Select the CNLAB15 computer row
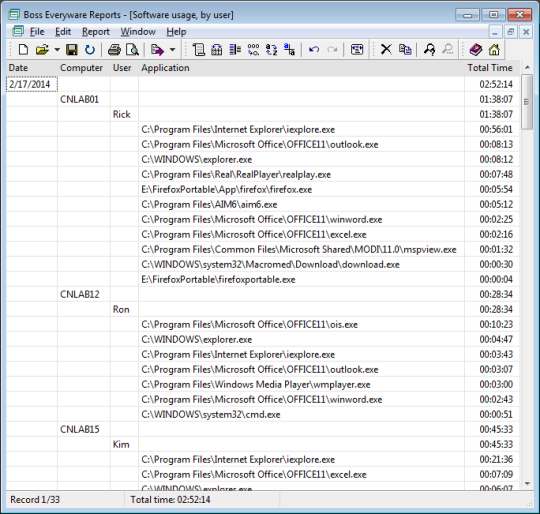This screenshot has height=514, width=540. pyautogui.click(x=263, y=429)
